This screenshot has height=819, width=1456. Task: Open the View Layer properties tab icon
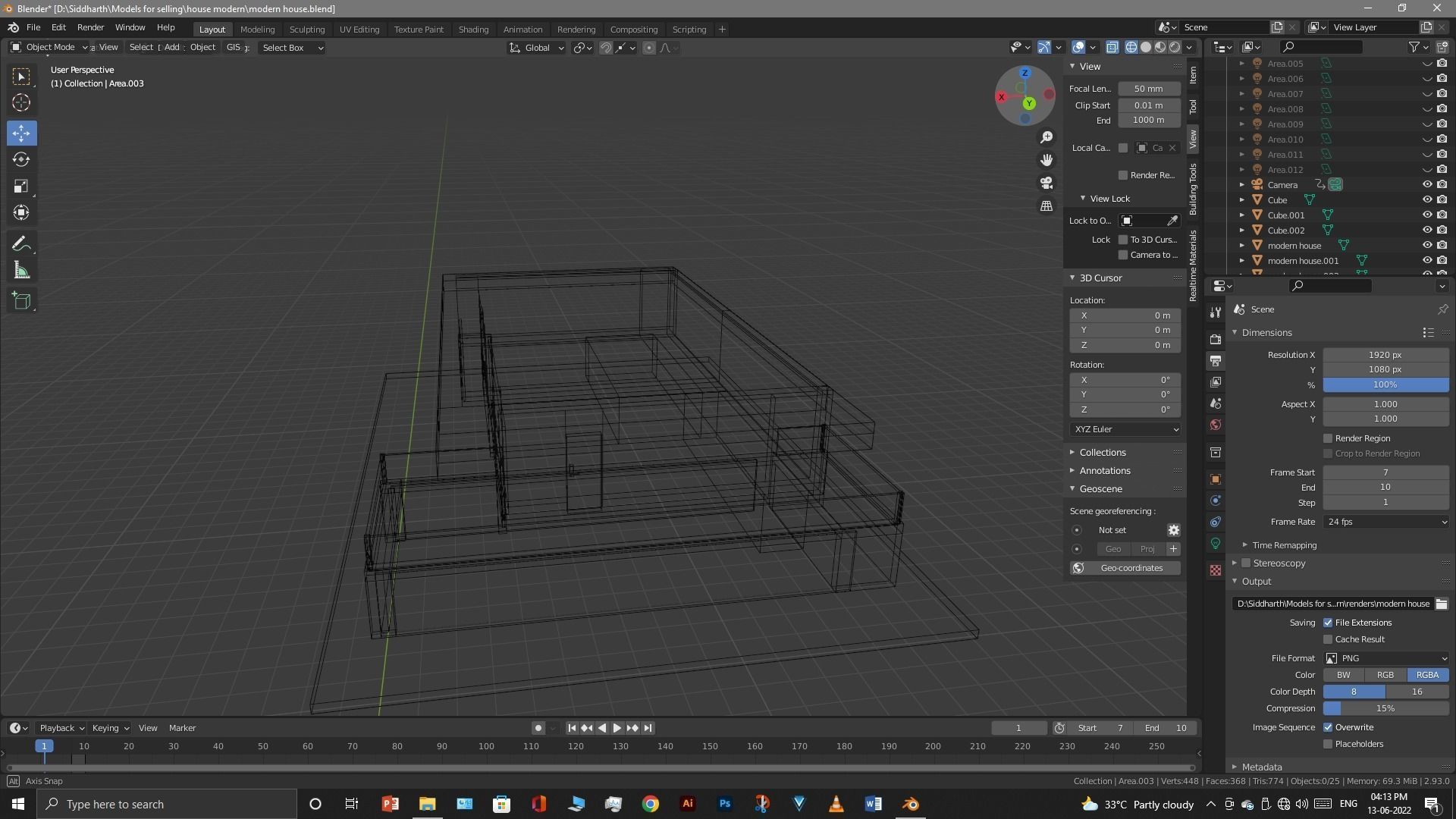pos(1216,381)
